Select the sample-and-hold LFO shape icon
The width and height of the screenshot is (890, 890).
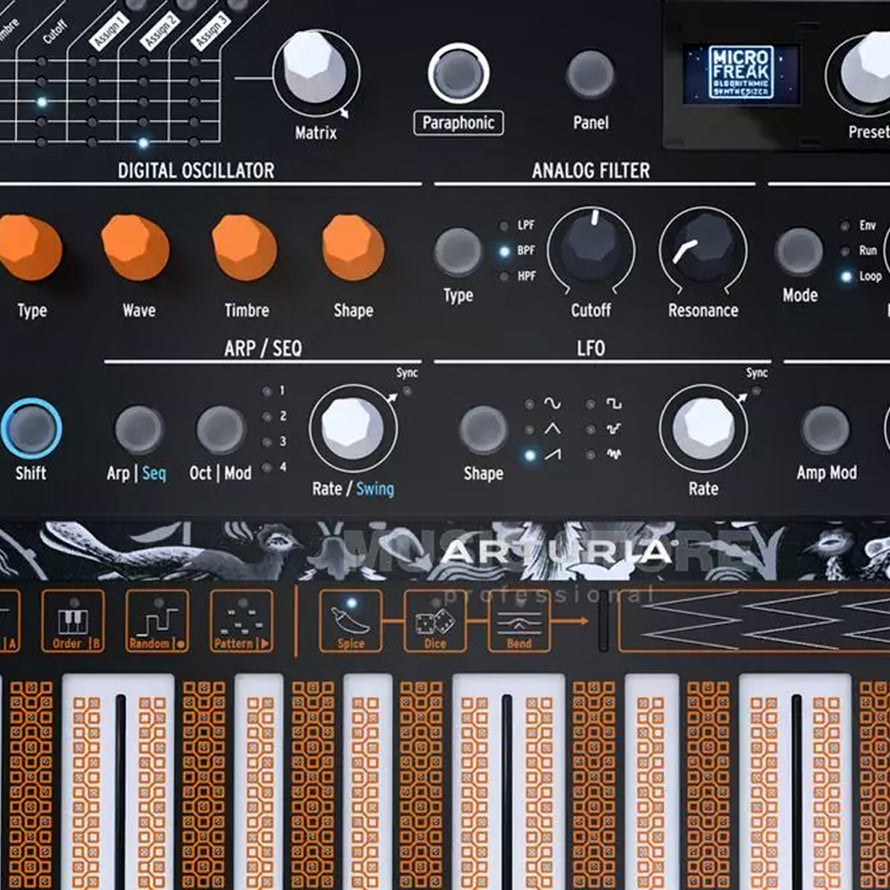coord(614,429)
